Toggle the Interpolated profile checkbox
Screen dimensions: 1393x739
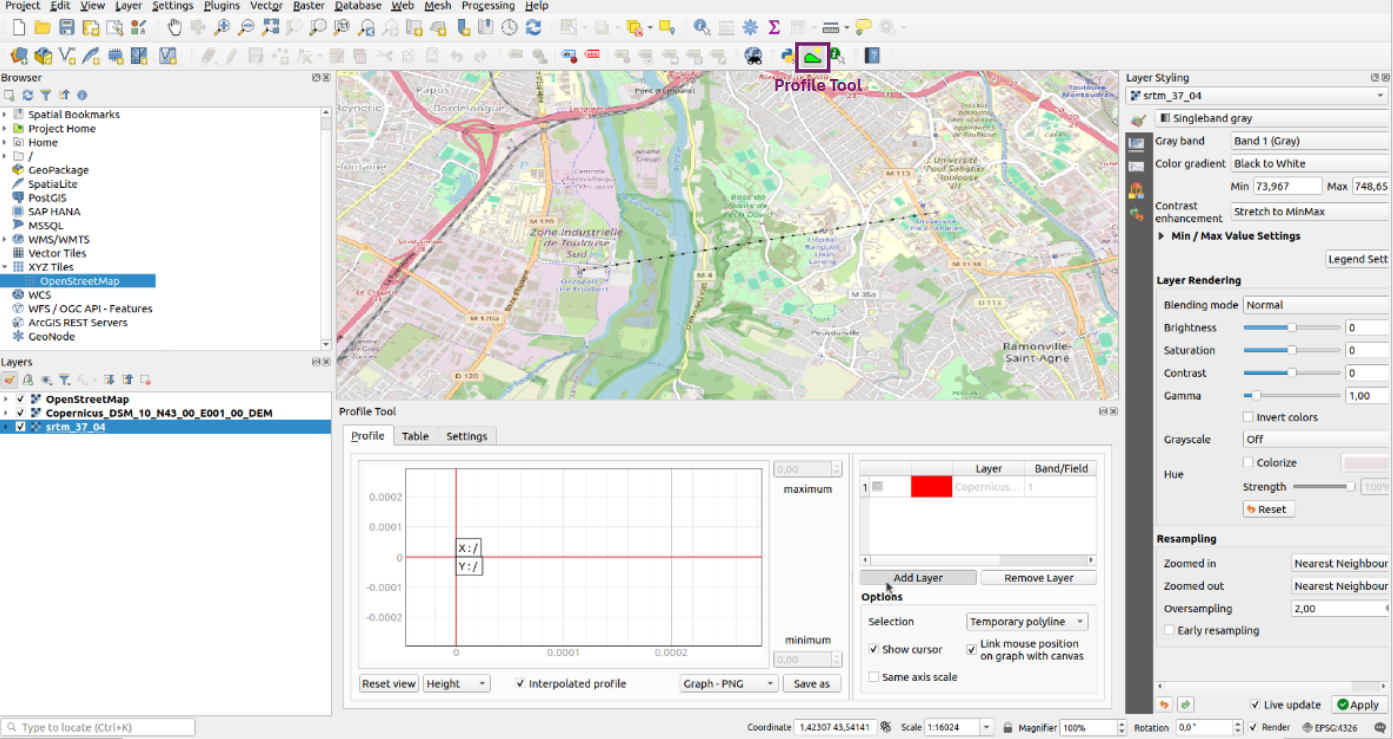tap(520, 684)
